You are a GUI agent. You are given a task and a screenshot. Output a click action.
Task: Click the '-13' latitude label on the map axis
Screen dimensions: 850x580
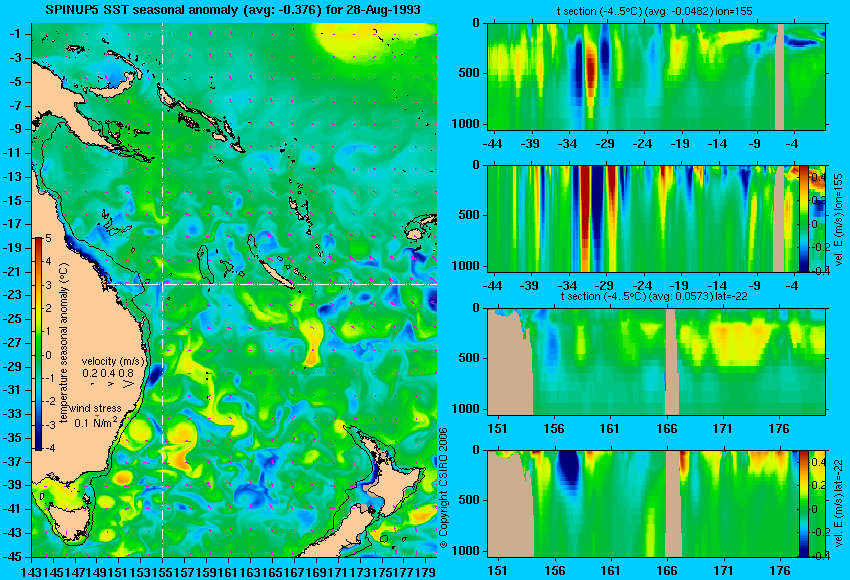coord(12,176)
